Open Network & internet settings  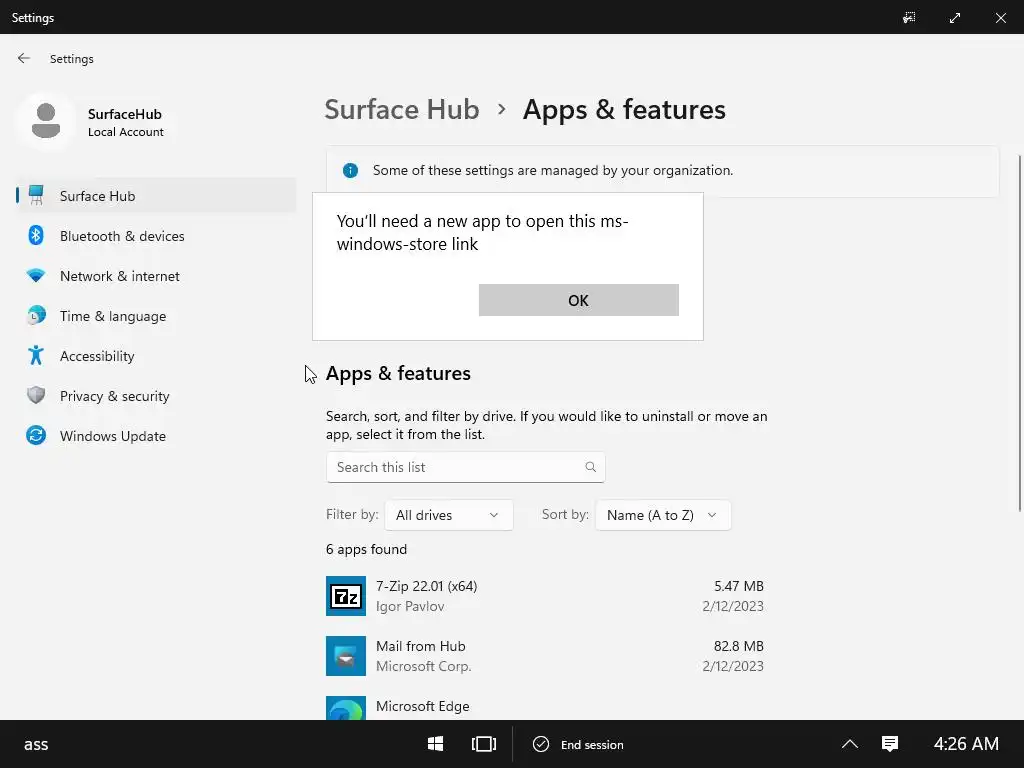coord(155,276)
